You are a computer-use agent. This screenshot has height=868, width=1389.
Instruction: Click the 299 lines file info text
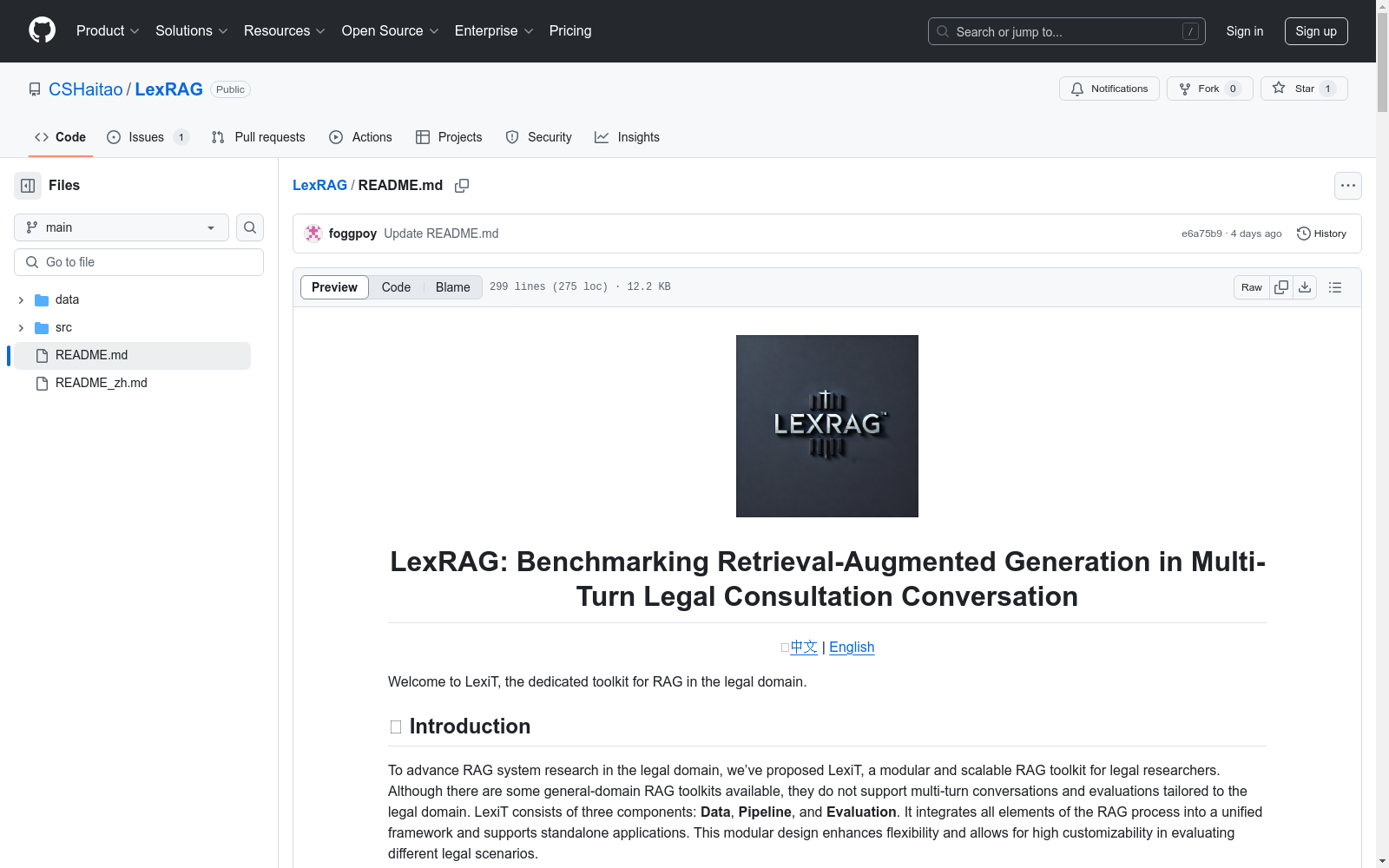tap(580, 286)
